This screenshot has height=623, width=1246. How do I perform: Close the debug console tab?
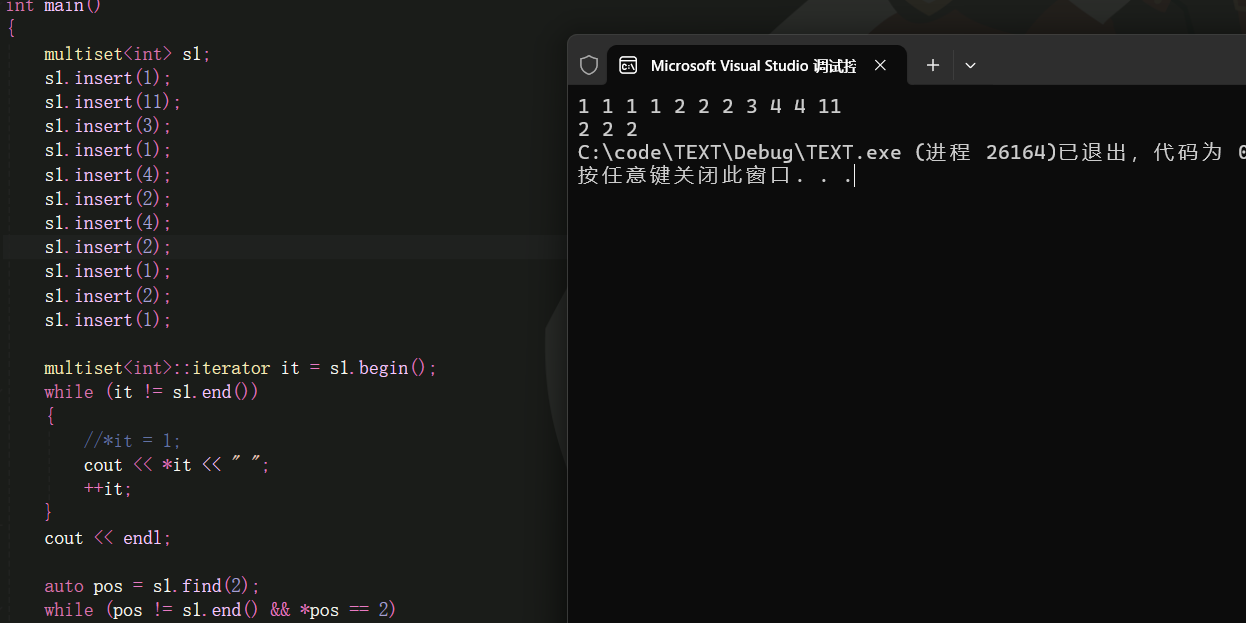(880, 65)
